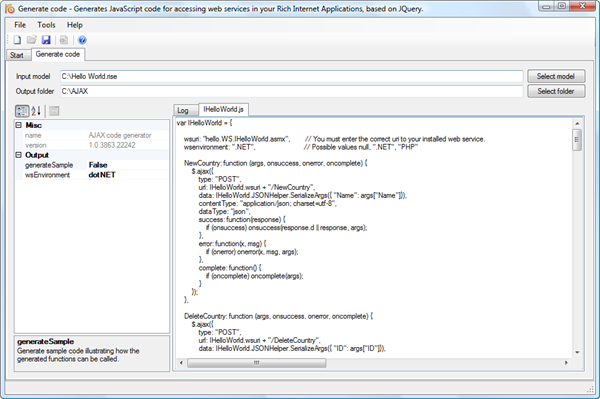Minimize the Generate code window
Screen dimensions: 600x399
tap(546, 6)
